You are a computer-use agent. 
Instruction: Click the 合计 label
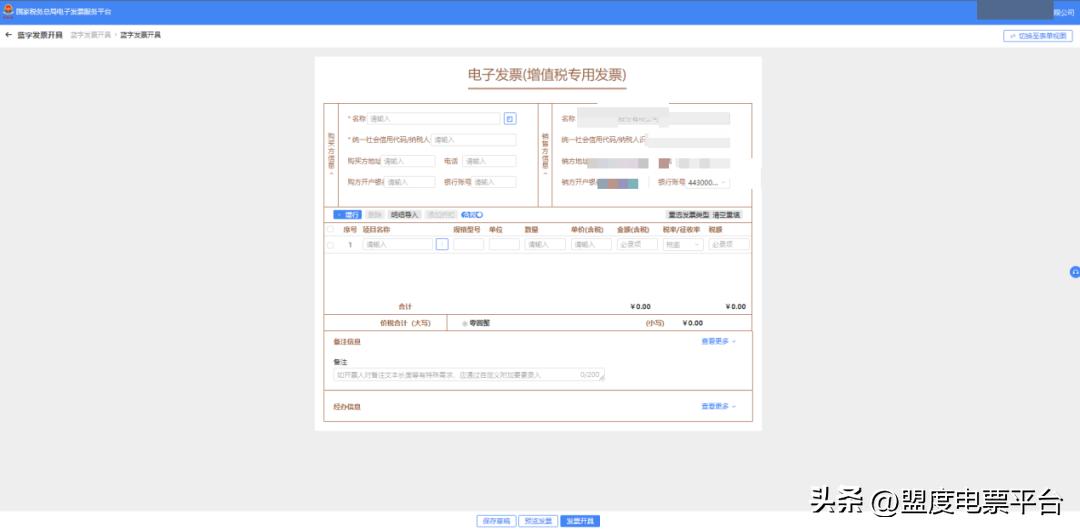point(405,306)
